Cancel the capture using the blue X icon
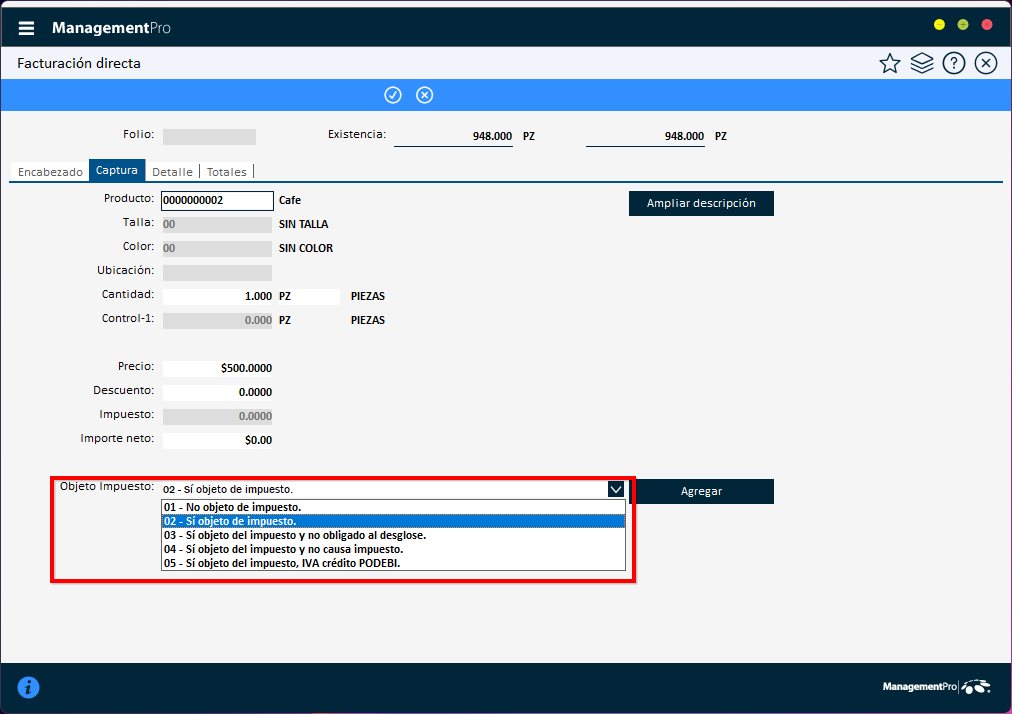 [x=424, y=94]
